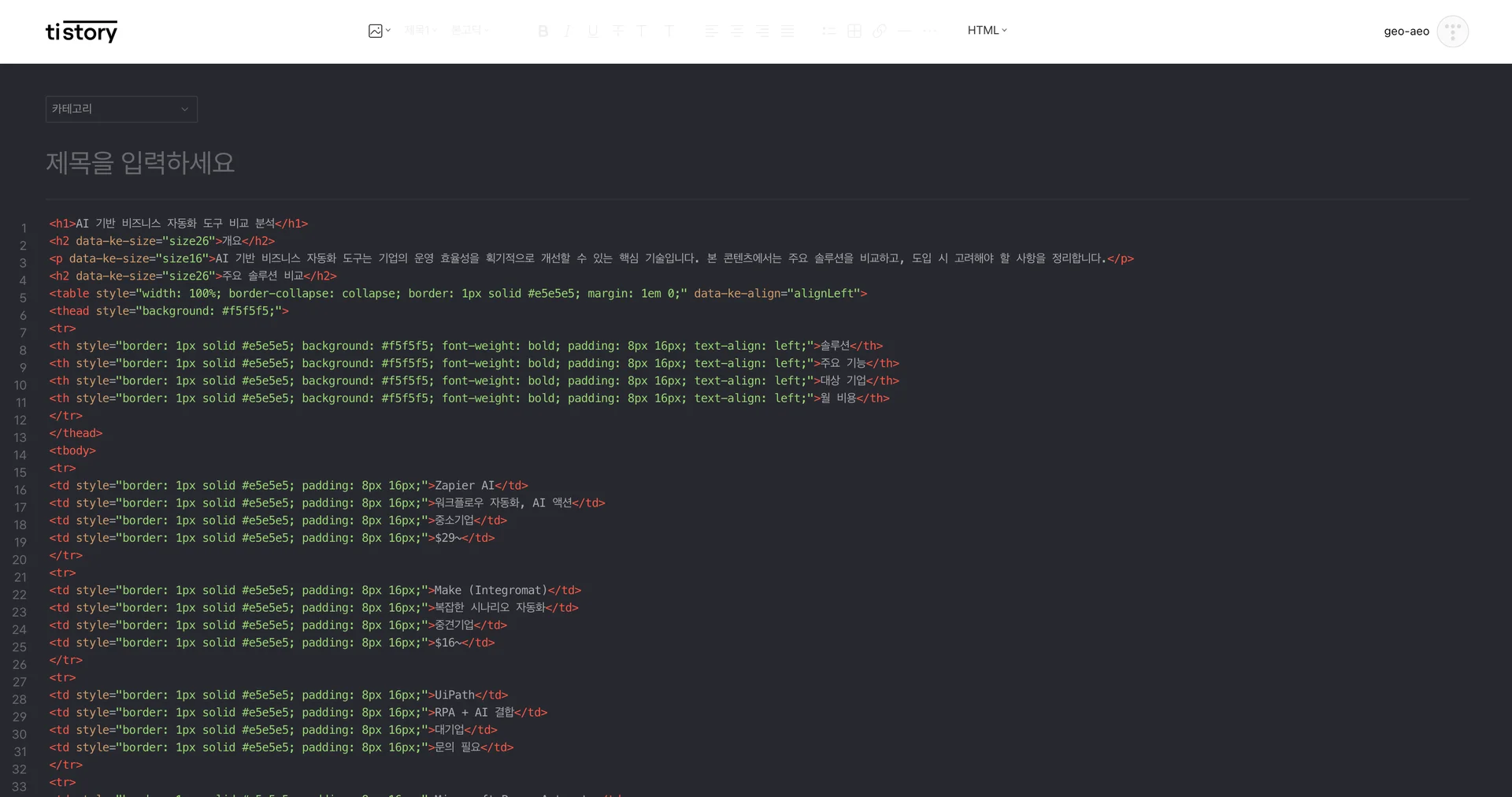Screen dimensions: 1512x797
Task: Open the 본고딕 font dropdown
Action: [x=470, y=30]
